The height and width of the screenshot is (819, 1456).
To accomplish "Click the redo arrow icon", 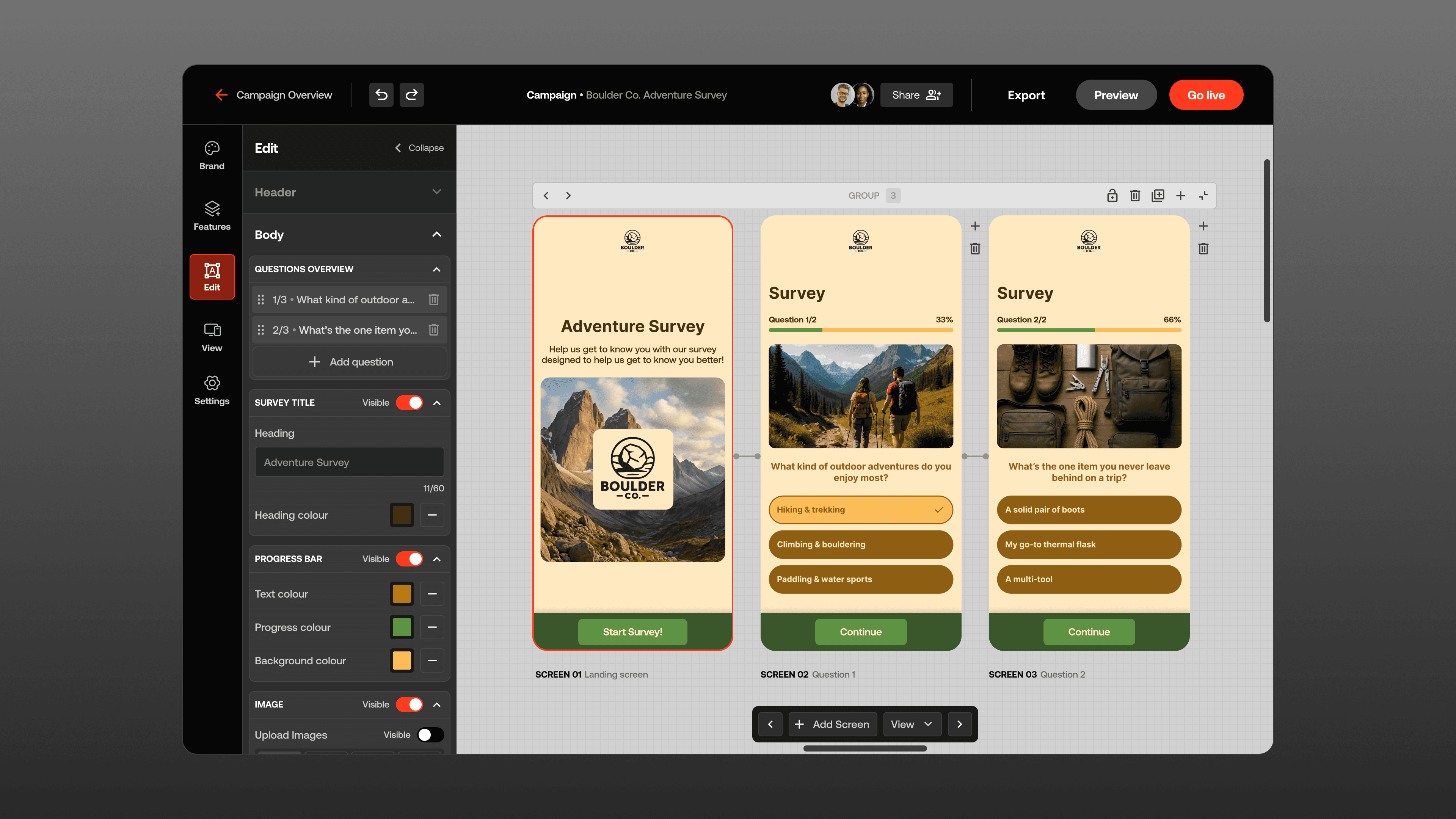I will [x=411, y=95].
